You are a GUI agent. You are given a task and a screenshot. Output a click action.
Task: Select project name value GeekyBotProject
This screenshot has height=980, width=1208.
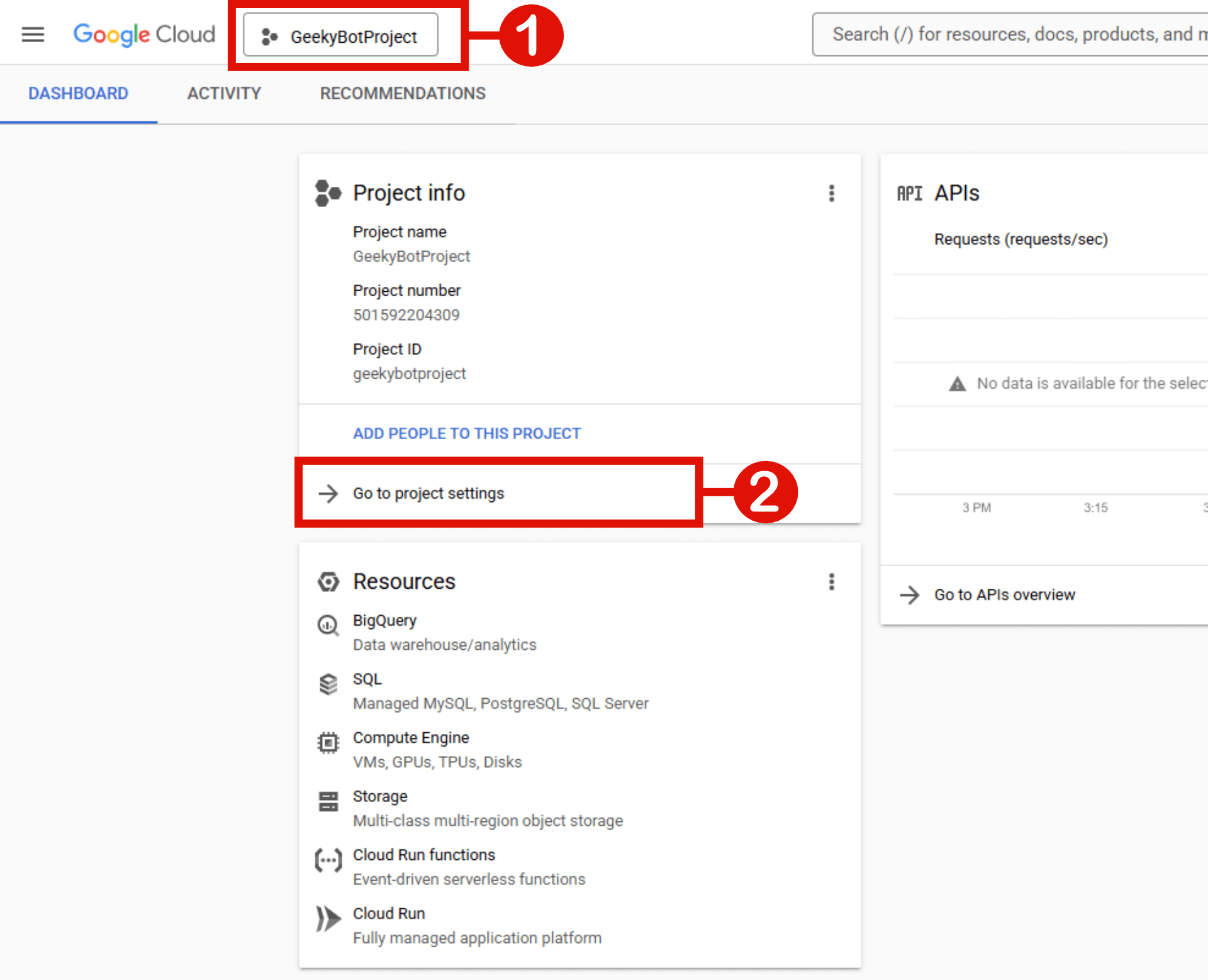pyautogui.click(x=411, y=257)
